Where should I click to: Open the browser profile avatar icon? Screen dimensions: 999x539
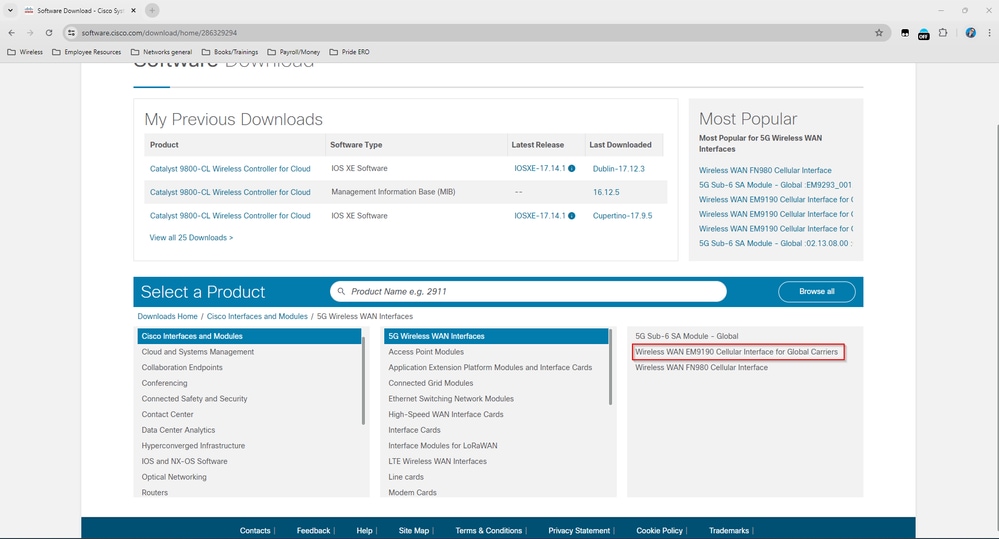tap(970, 32)
